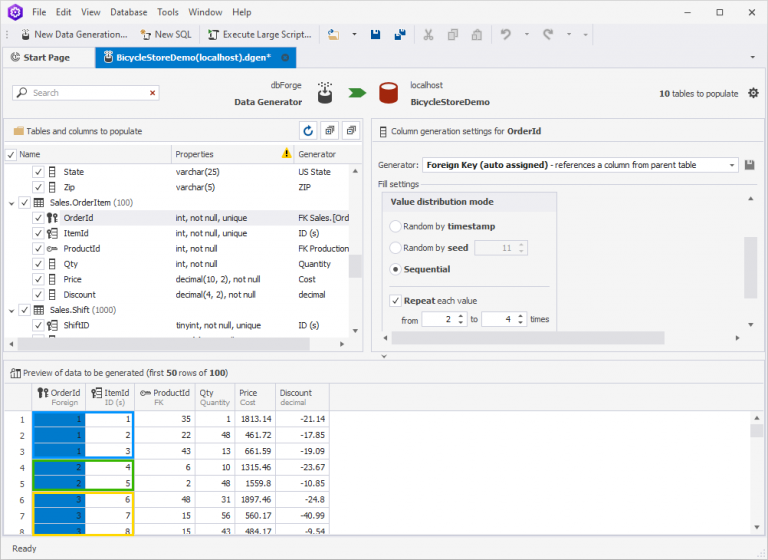
Task: Click in the Search input field
Action: click(88, 93)
